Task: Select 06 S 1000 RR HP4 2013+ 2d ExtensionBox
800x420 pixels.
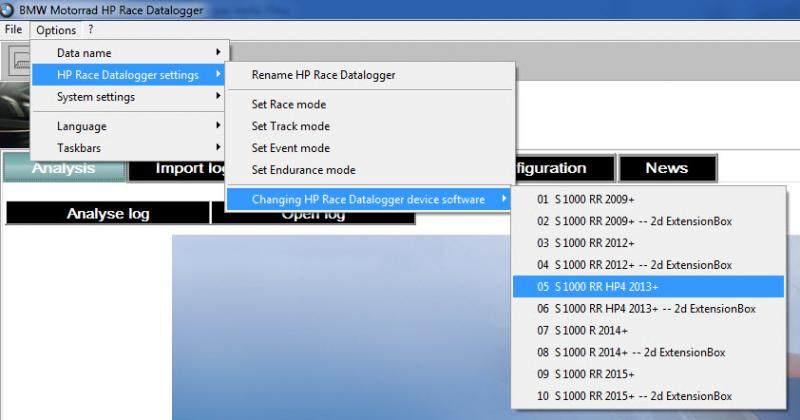Action: point(648,308)
